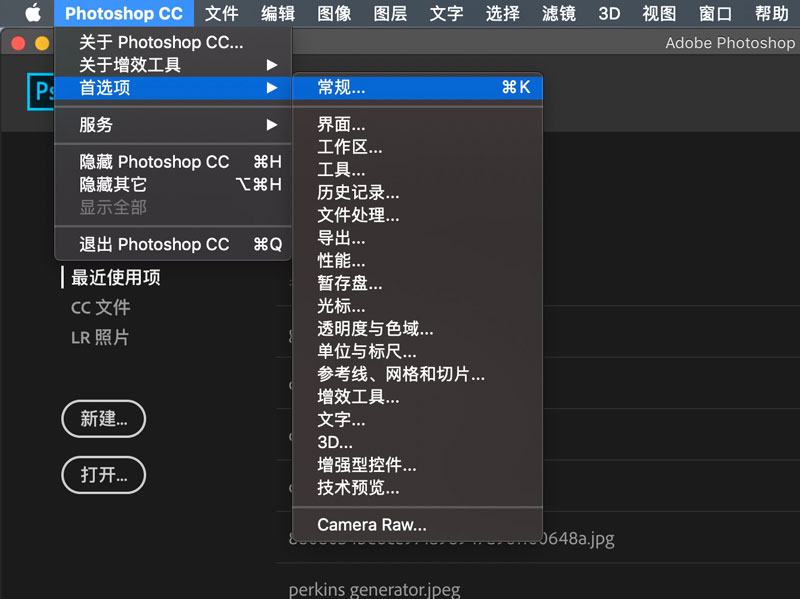Image resolution: width=800 pixels, height=599 pixels.
Task: Select 工具... preferences entry
Action: tap(417, 170)
